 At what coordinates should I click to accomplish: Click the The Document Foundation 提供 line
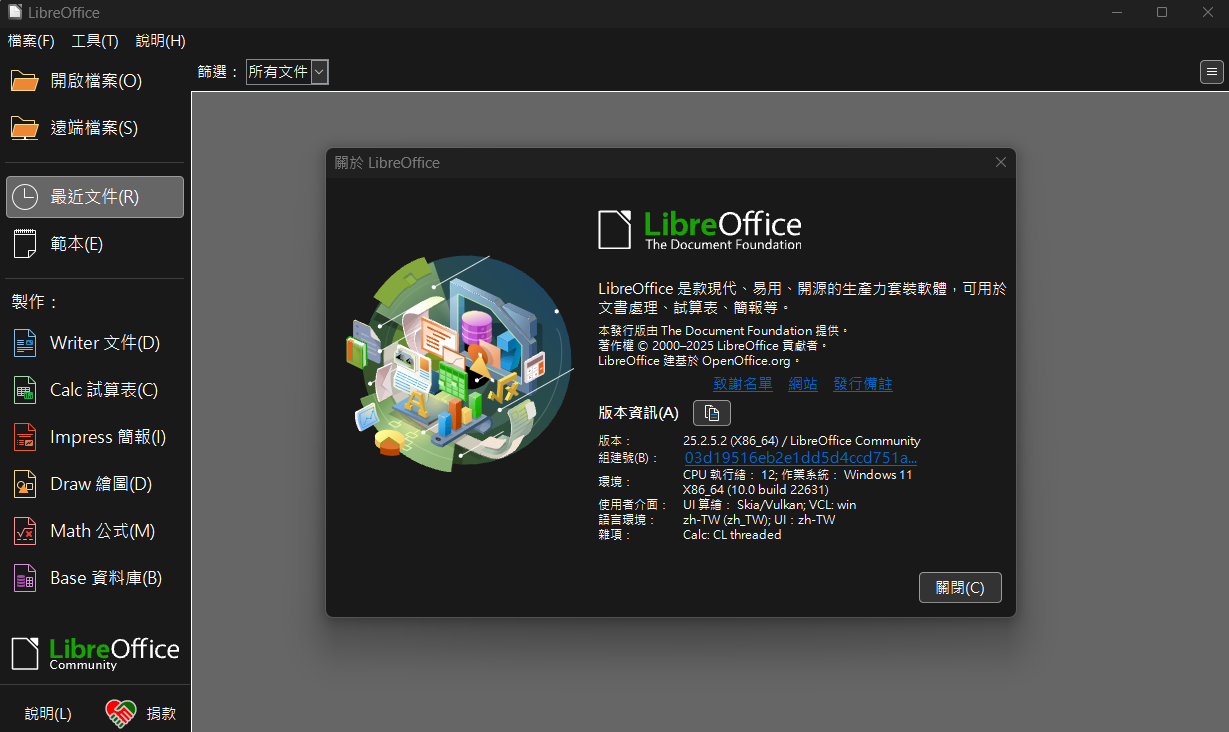tap(724, 331)
